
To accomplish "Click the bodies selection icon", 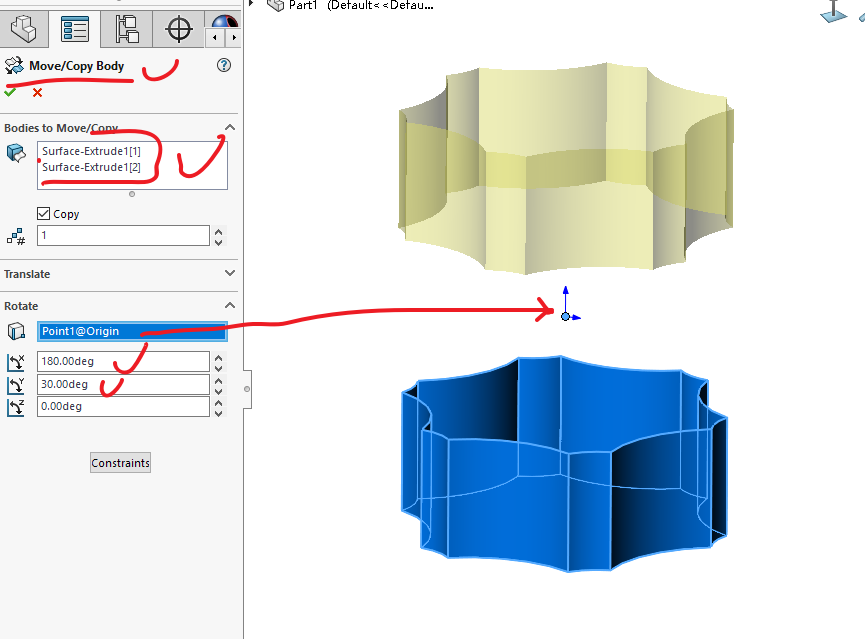I will pyautogui.click(x=16, y=153).
